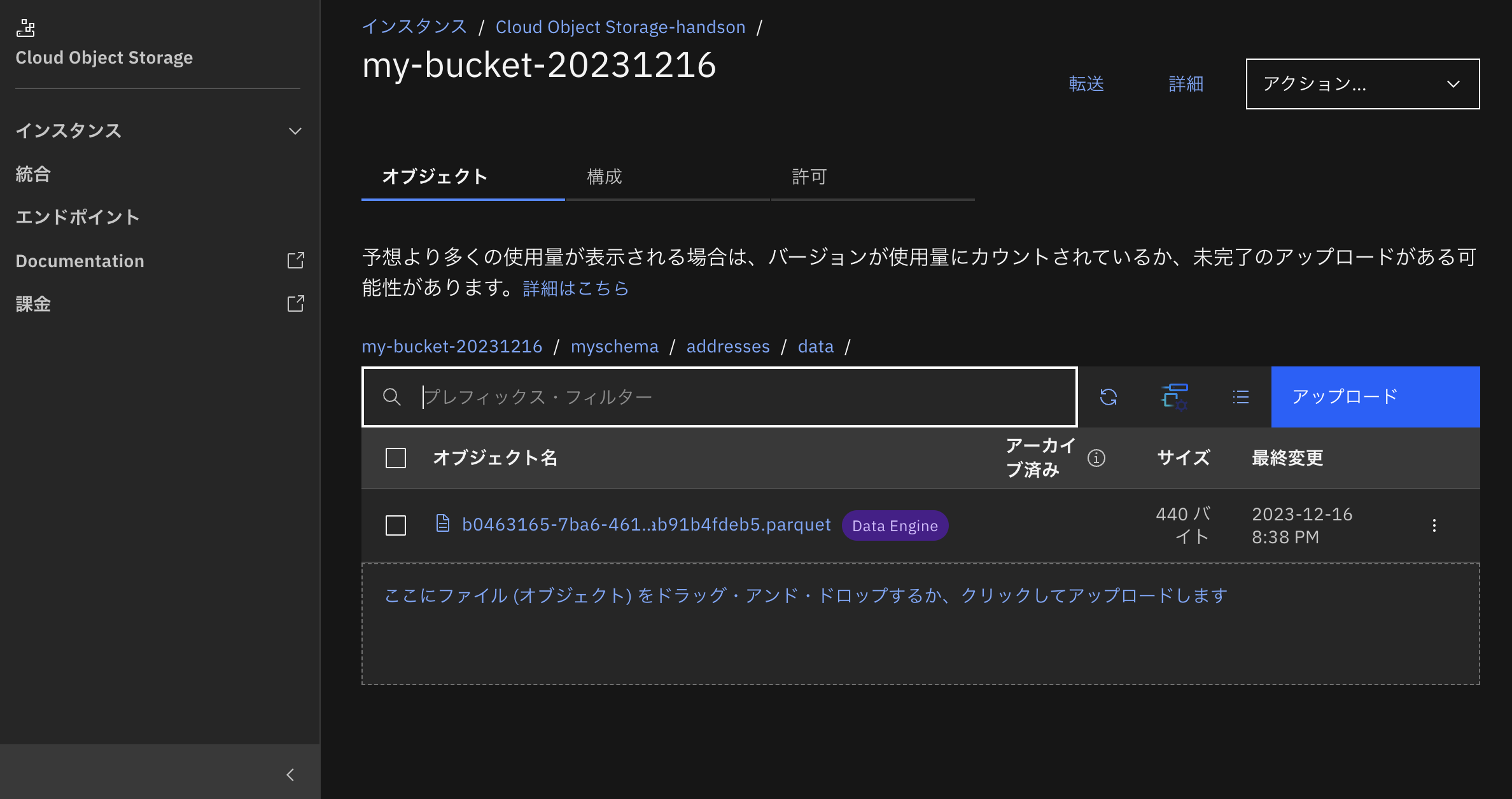This screenshot has height=799, width=1512.
Task: Open the kebab menu on the parquet row
Action: (1434, 525)
